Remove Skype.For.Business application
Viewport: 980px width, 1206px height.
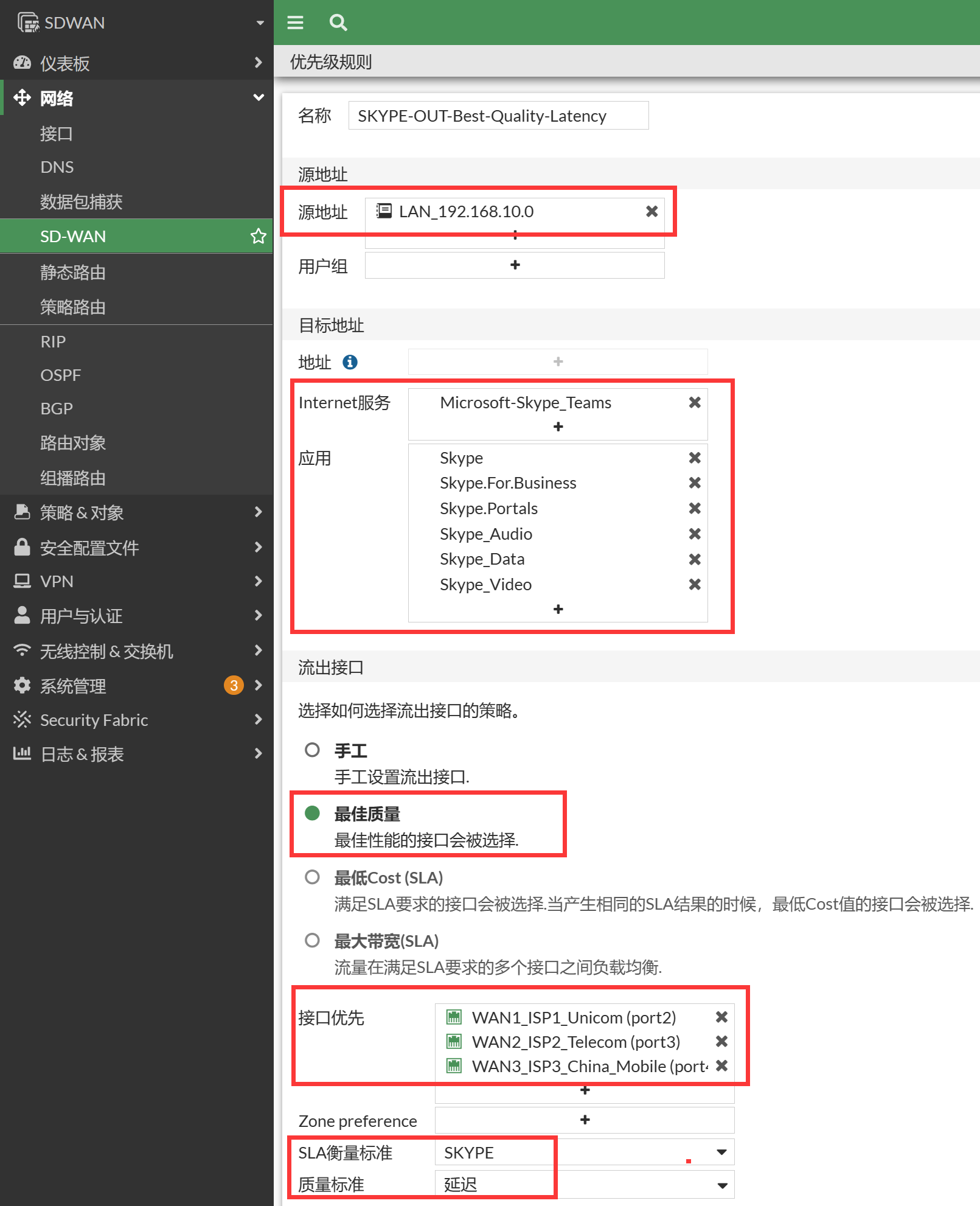click(695, 483)
